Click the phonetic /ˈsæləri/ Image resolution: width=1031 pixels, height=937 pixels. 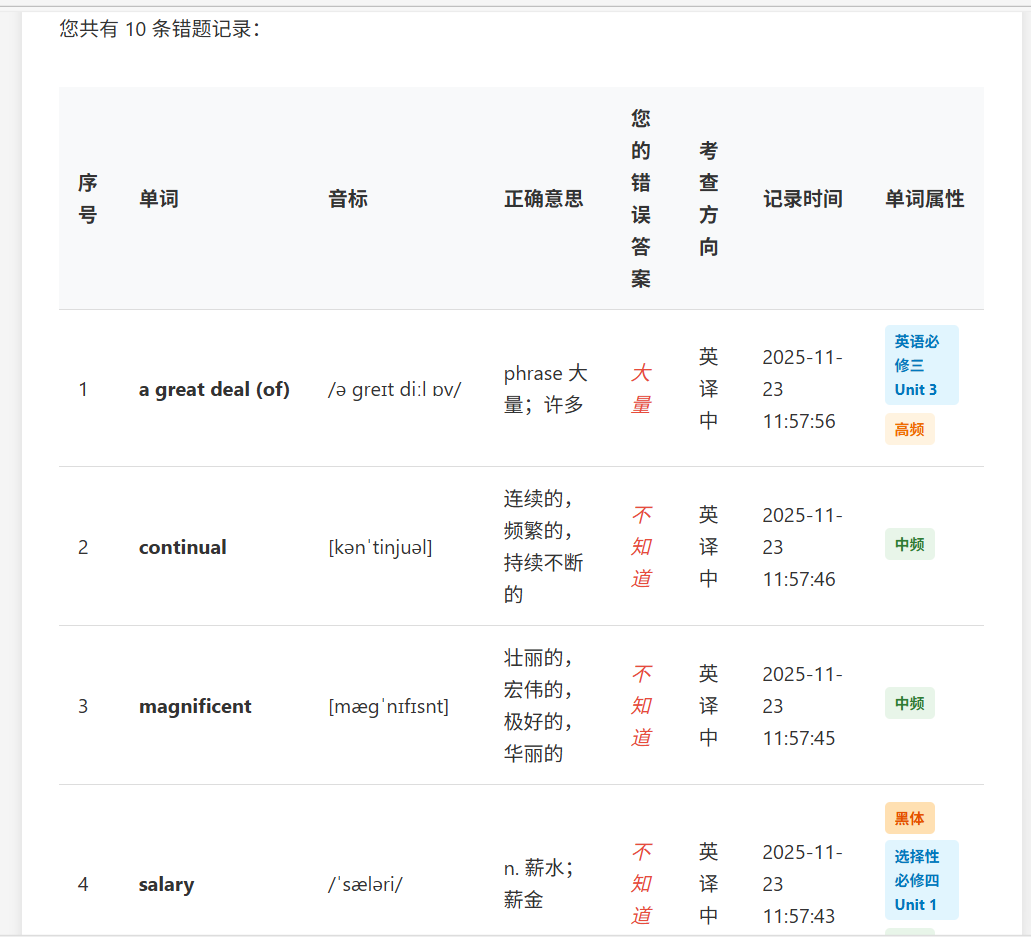tap(365, 884)
